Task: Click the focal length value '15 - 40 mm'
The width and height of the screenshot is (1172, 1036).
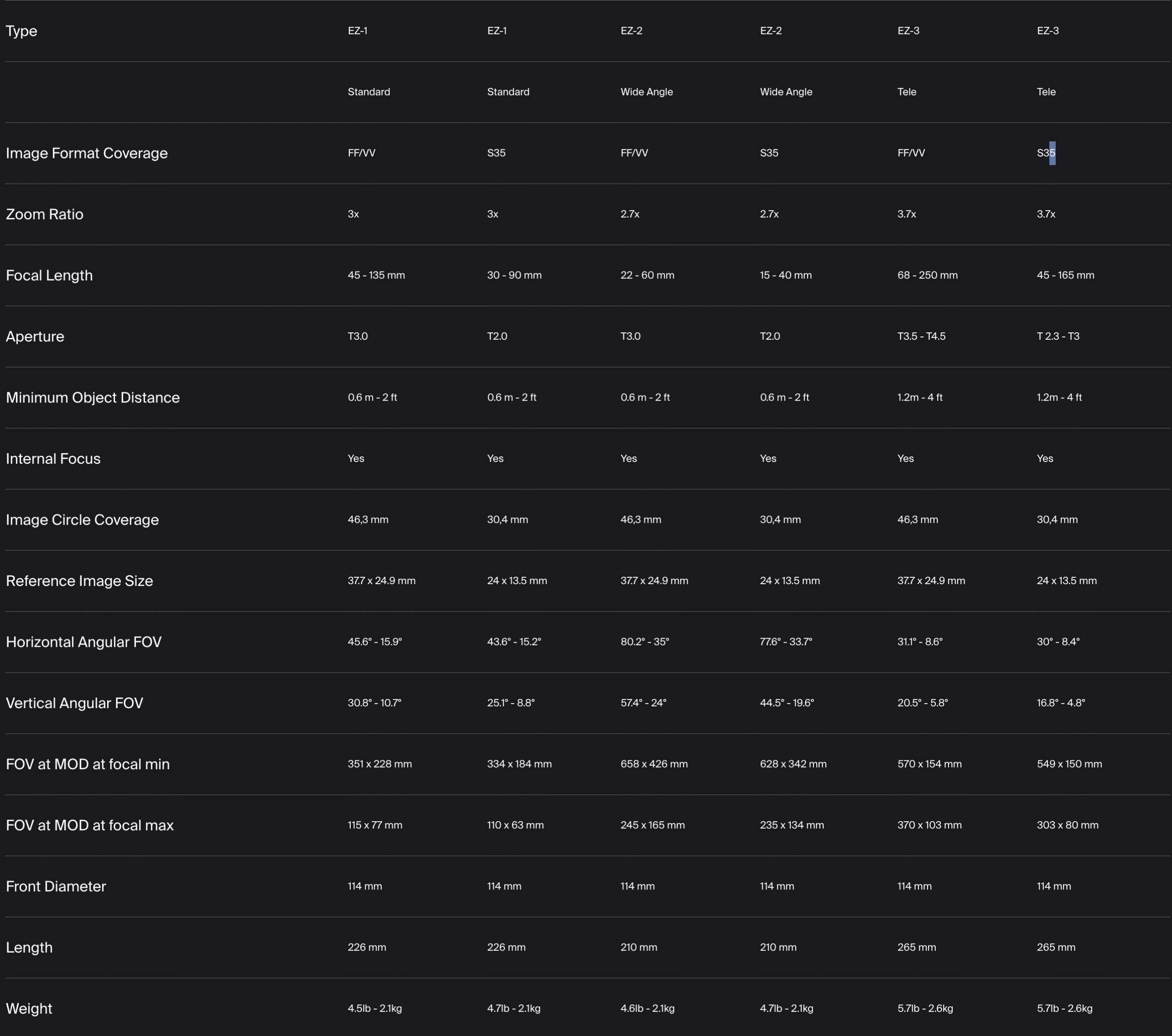Action: point(786,275)
